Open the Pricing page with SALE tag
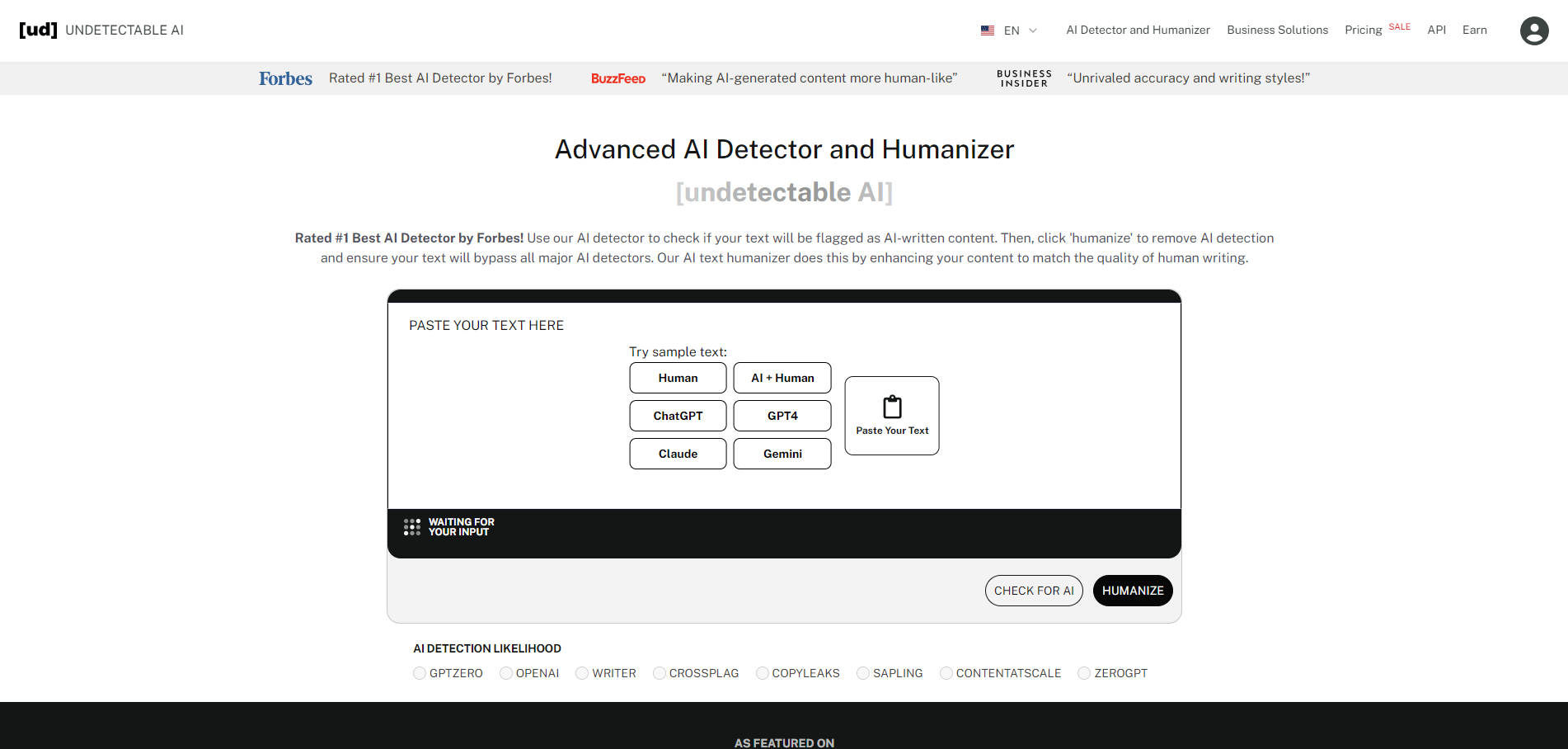Screen dimensions: 1568x749 [x=1362, y=30]
